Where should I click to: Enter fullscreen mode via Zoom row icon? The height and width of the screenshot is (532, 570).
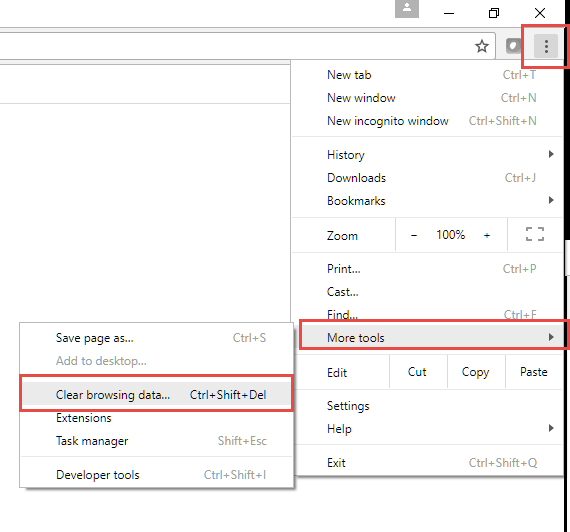tap(535, 234)
